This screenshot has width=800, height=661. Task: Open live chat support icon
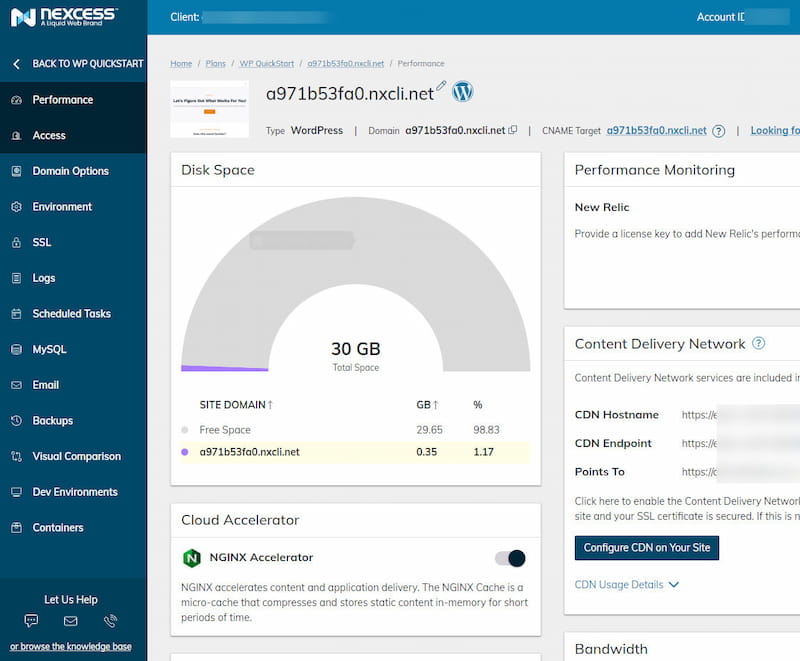pos(31,621)
